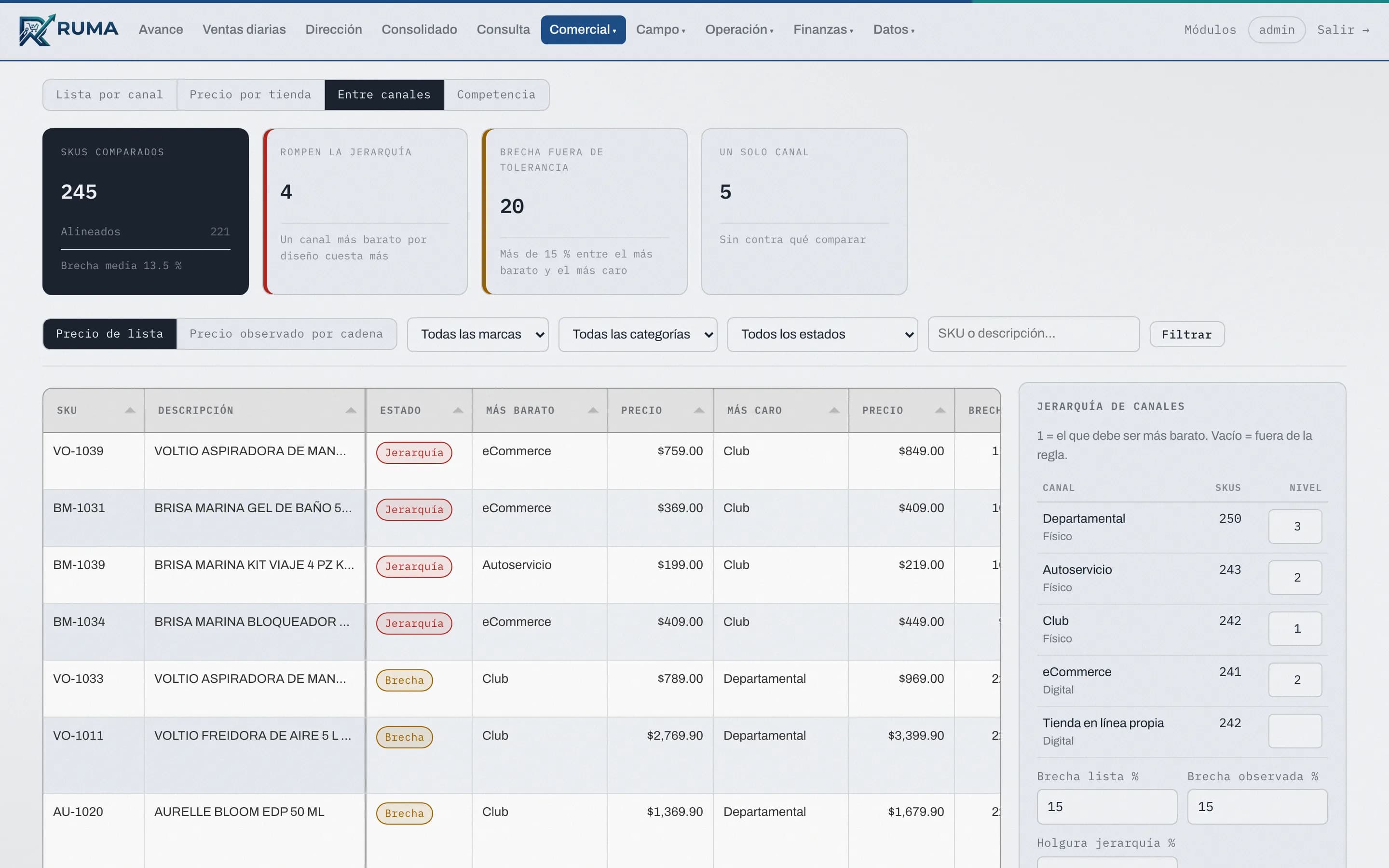Switch to the Competencia tab
Image resolution: width=1389 pixels, height=868 pixels.
[x=496, y=95]
